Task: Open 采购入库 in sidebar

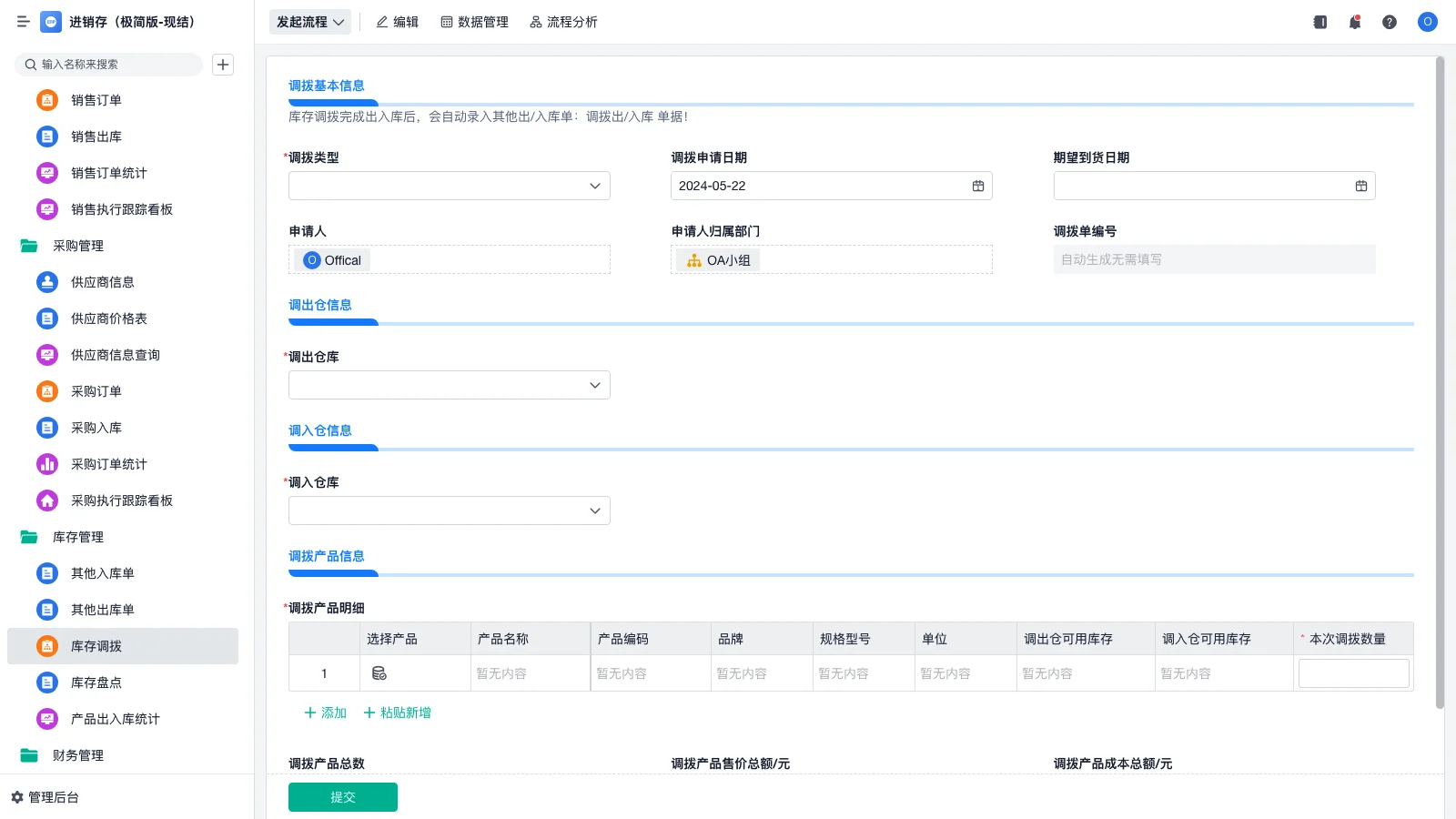Action: (x=123, y=428)
